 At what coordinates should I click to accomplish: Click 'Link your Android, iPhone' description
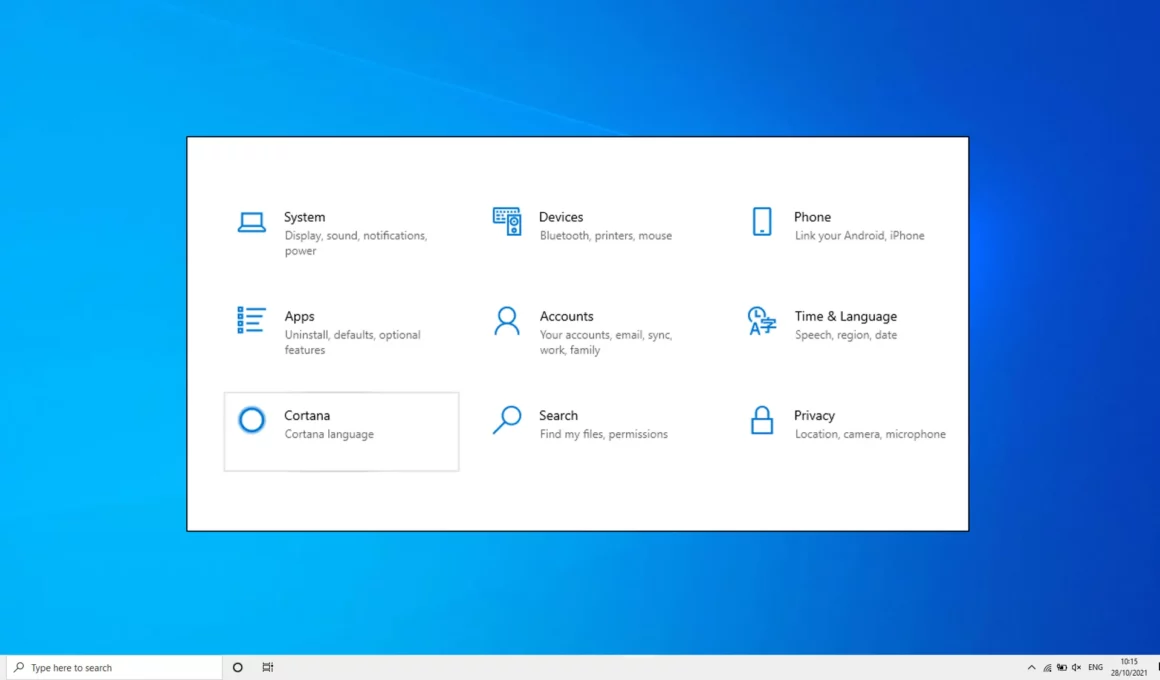[860, 235]
